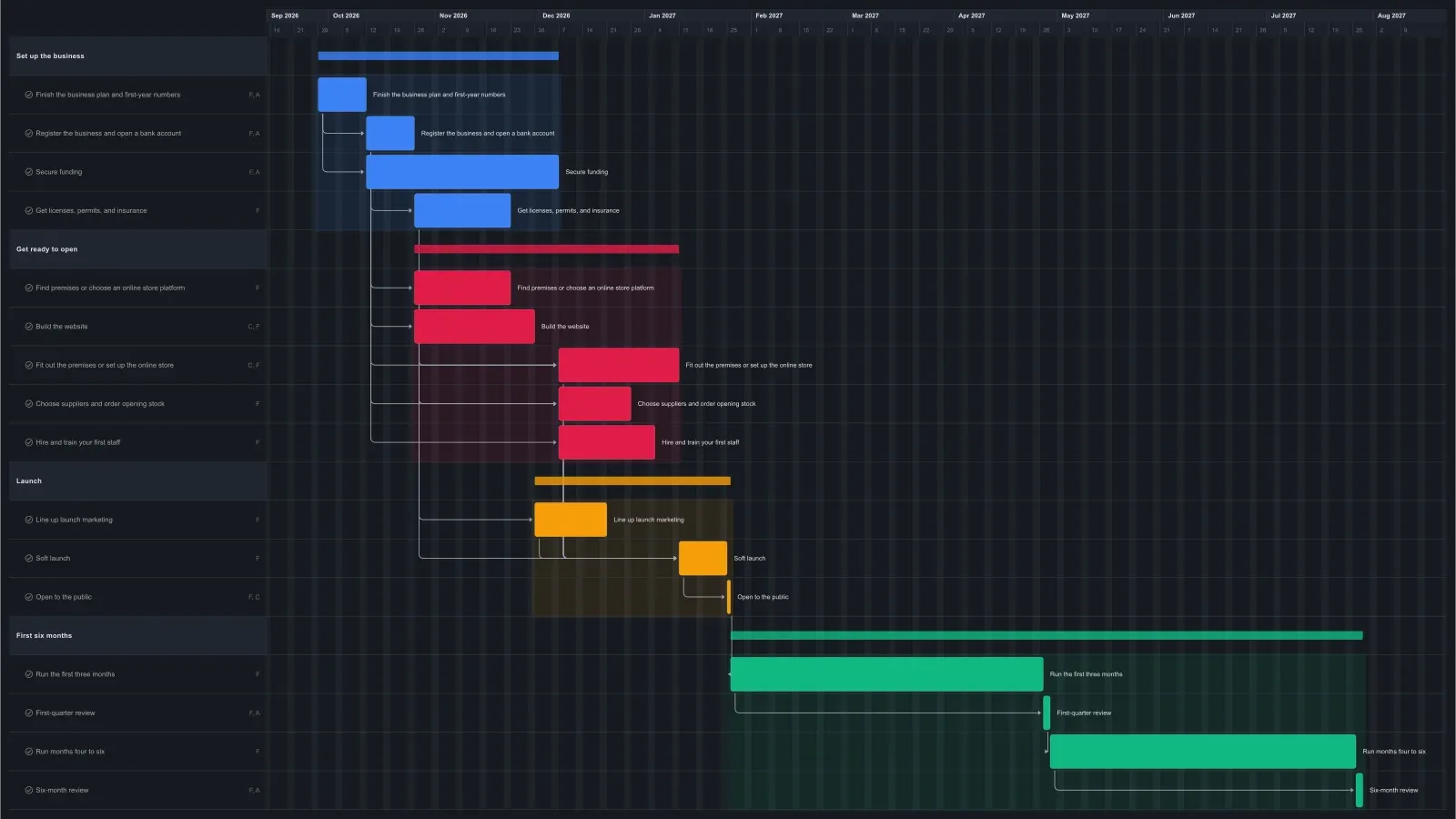Click the 'Run months four to six' label beside its green bar
The width and height of the screenshot is (1456, 819).
point(1394,752)
